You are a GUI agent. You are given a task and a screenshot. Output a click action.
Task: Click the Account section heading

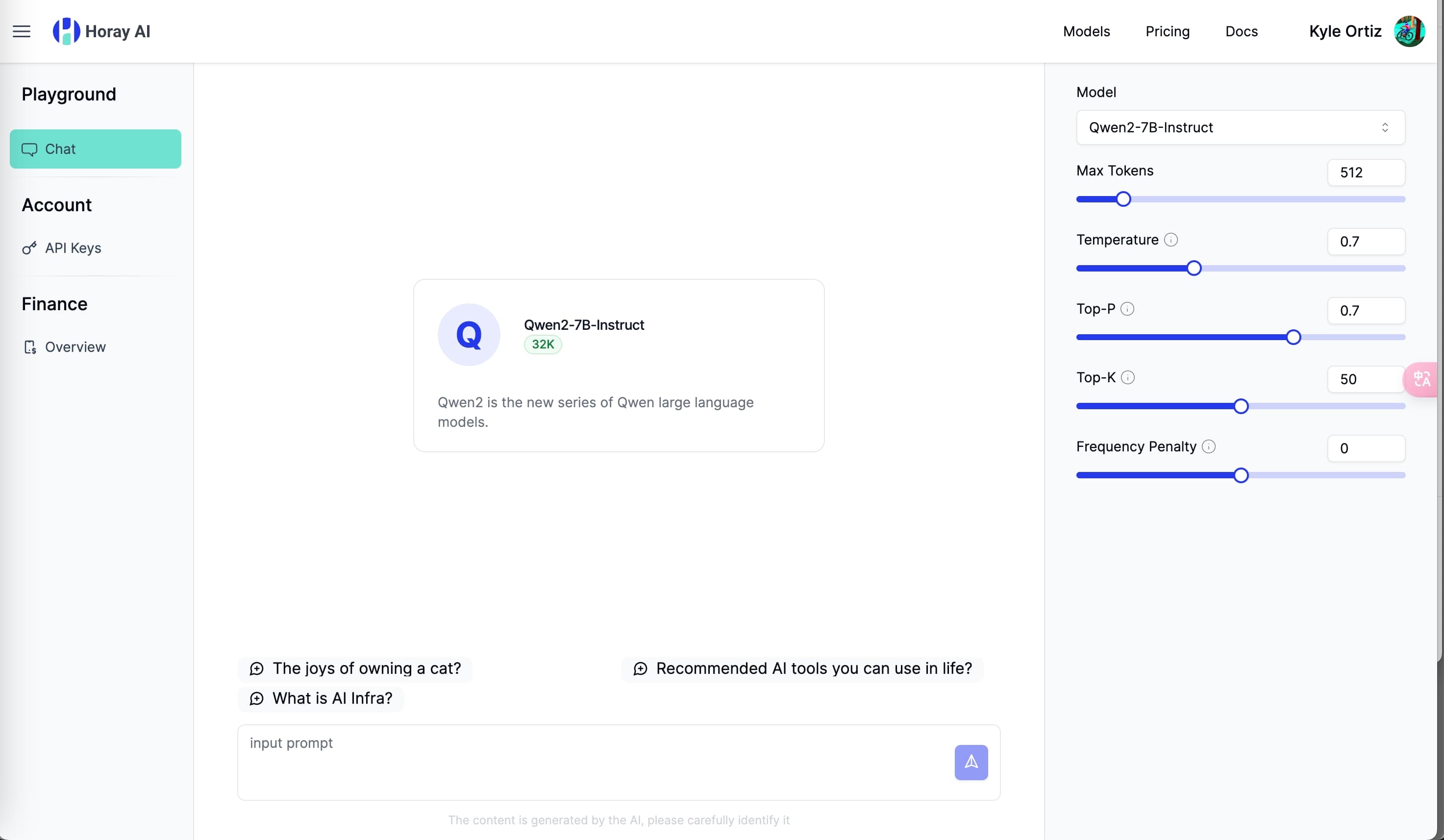(x=57, y=205)
